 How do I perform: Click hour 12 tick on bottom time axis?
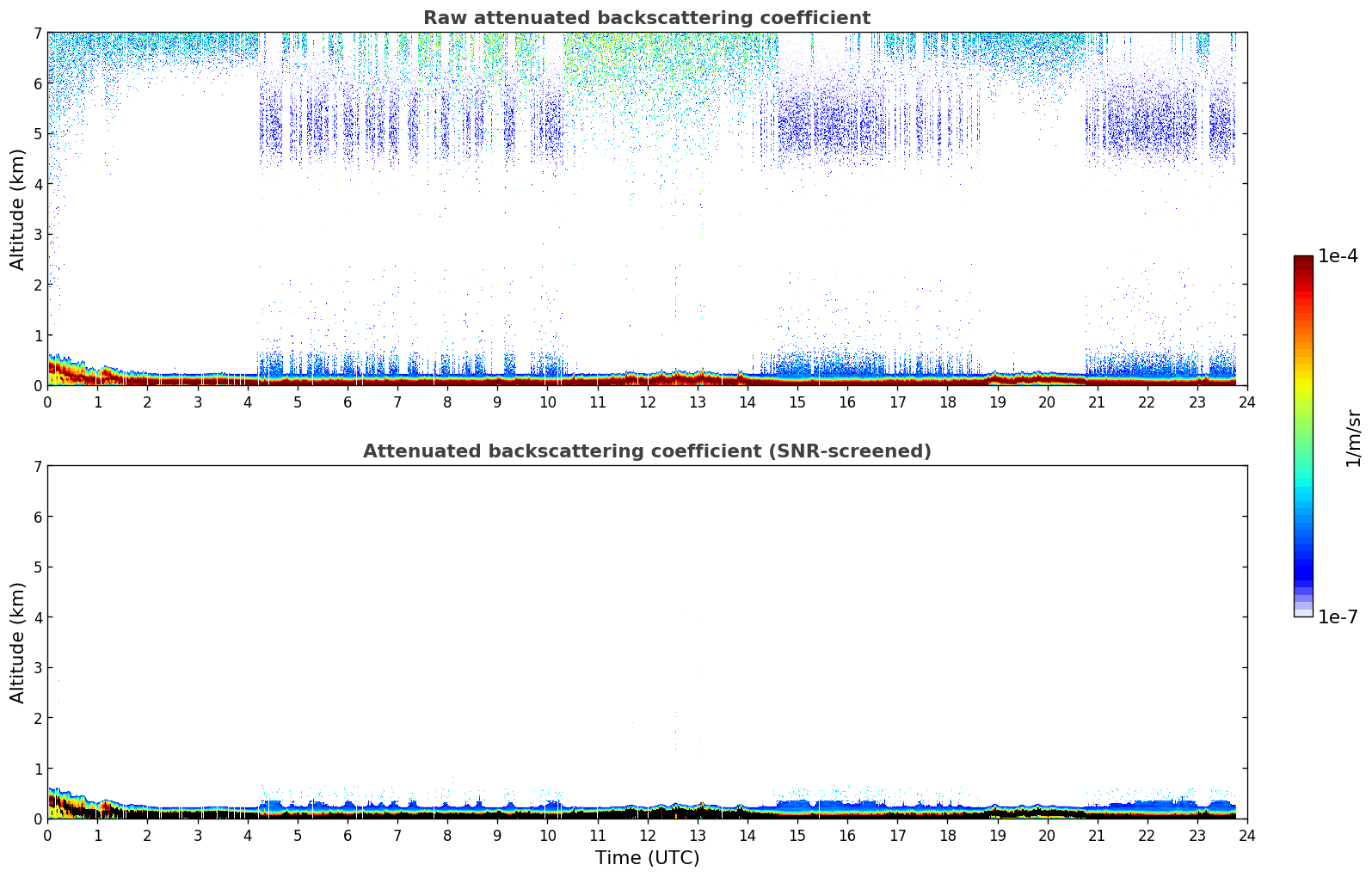647,836
